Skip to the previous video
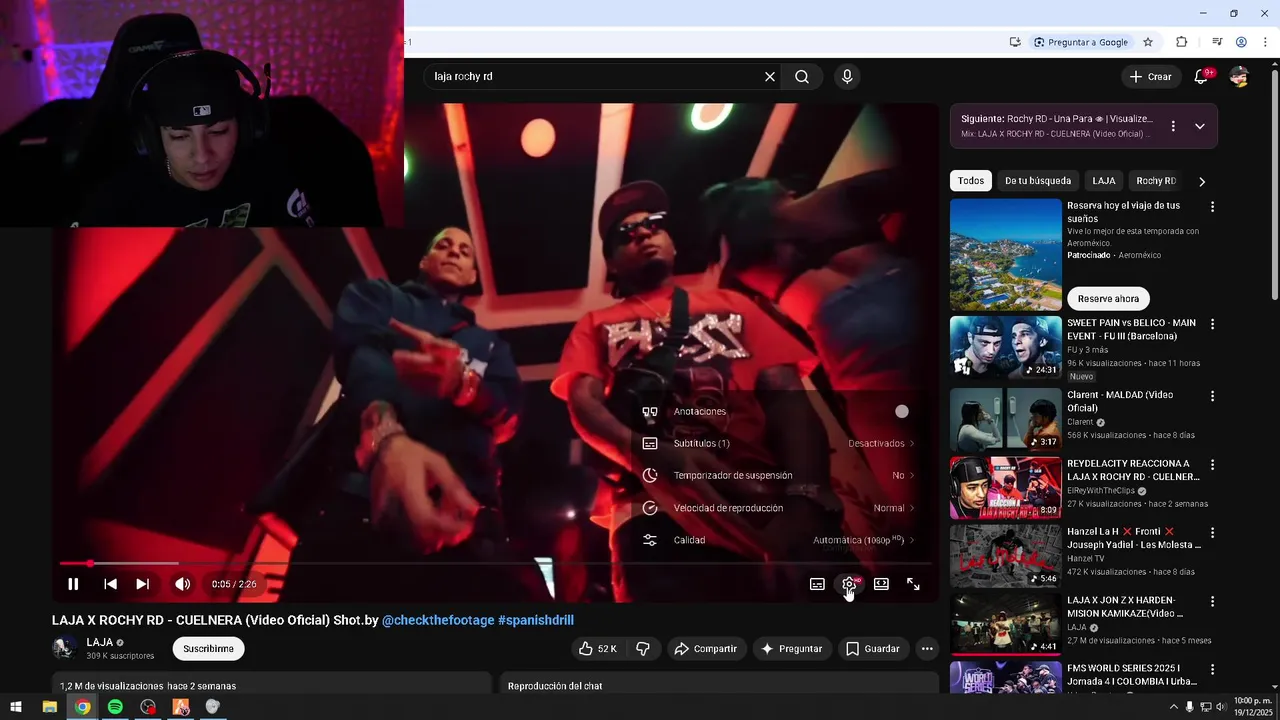 111,584
